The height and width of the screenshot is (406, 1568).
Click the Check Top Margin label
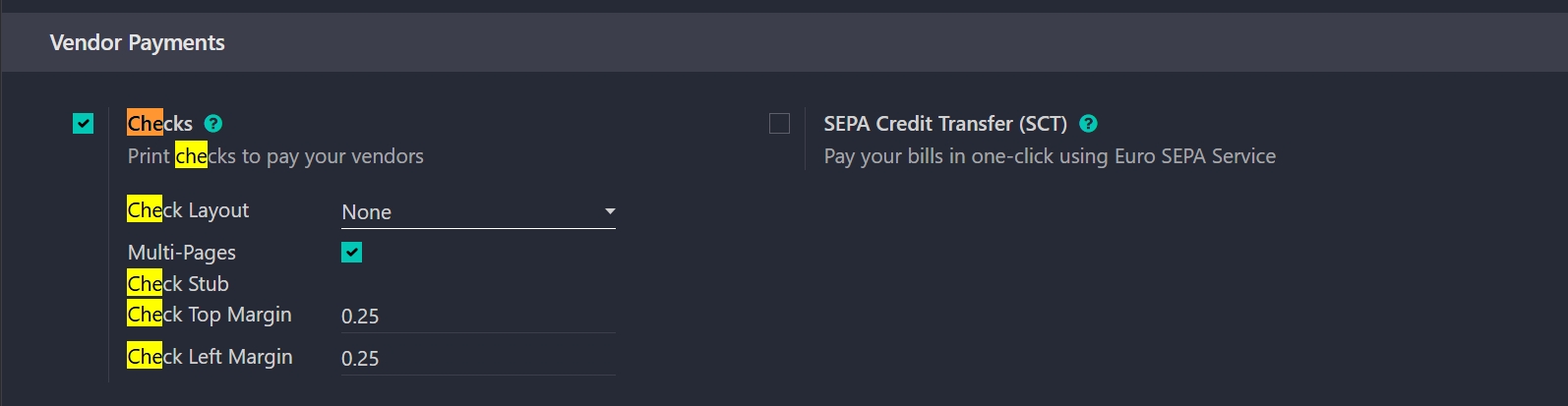[210, 315]
